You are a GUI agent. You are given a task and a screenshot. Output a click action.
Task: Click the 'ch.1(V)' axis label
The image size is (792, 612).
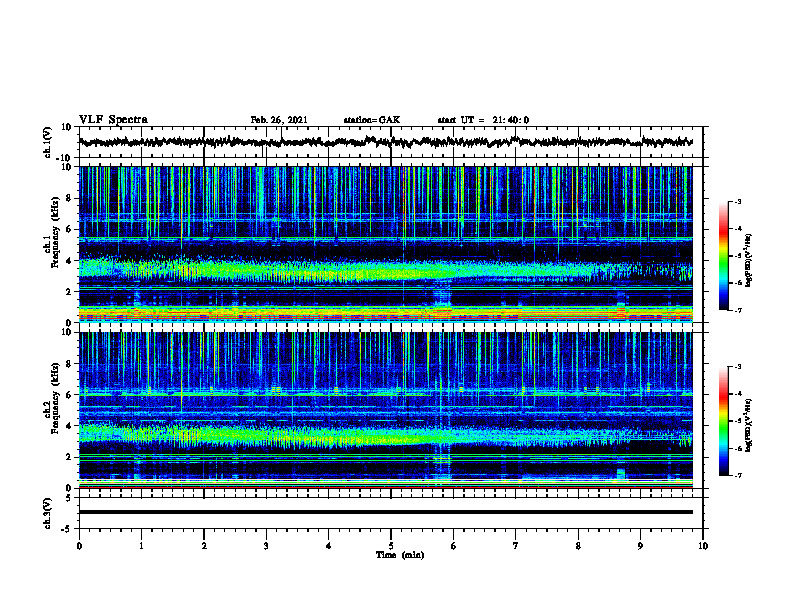coord(49,142)
